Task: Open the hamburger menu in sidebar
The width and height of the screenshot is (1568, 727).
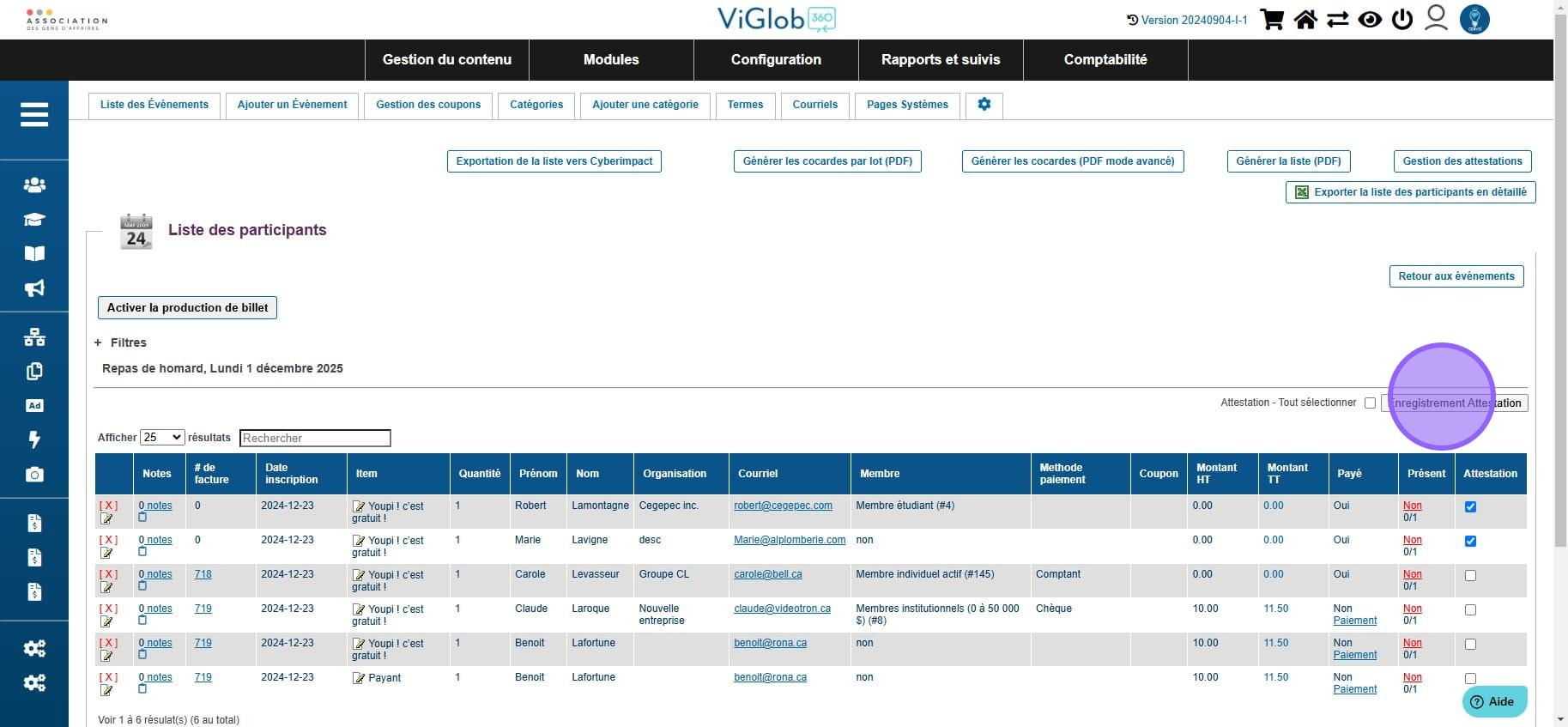Action: [34, 114]
